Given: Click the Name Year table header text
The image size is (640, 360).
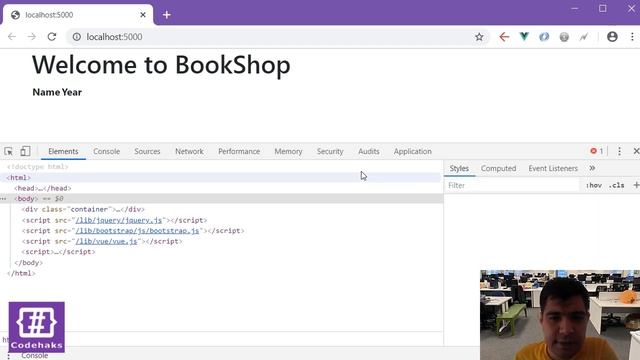Looking at the screenshot, I should point(57,92).
